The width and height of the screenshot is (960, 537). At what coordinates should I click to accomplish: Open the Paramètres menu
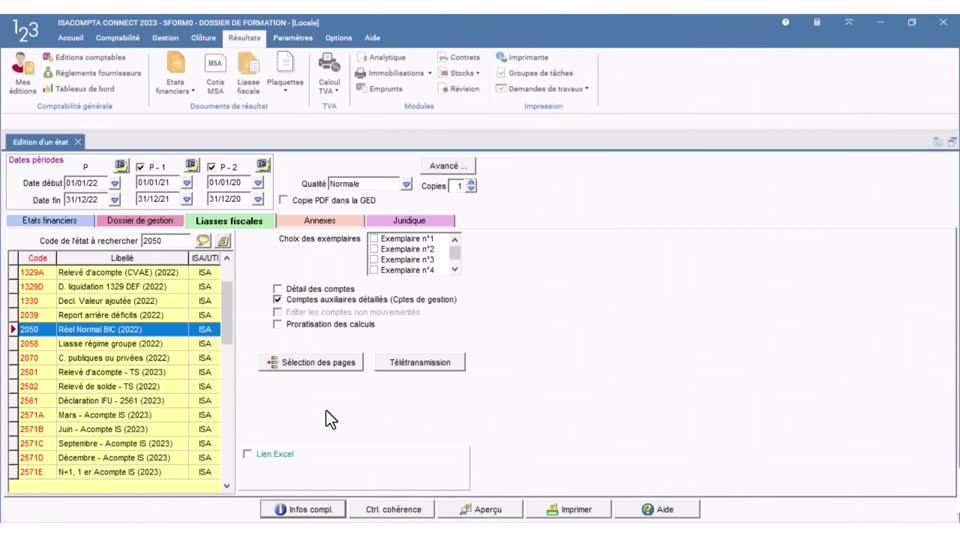tap(293, 38)
